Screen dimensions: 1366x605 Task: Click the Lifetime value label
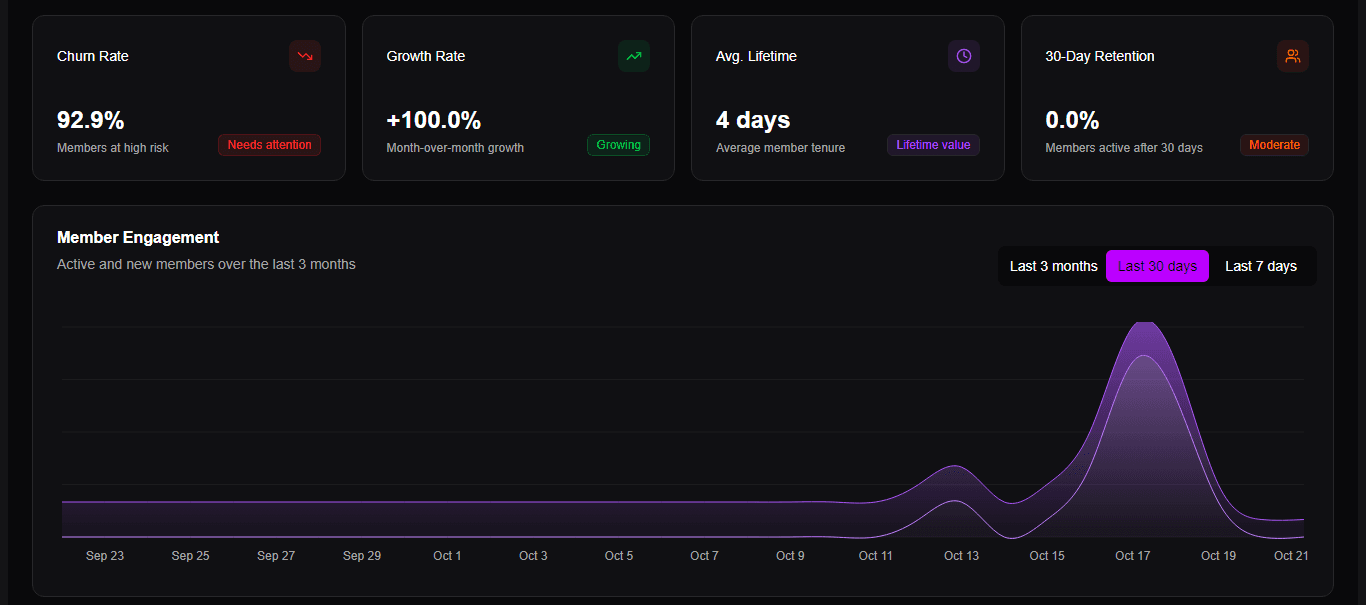pos(933,144)
